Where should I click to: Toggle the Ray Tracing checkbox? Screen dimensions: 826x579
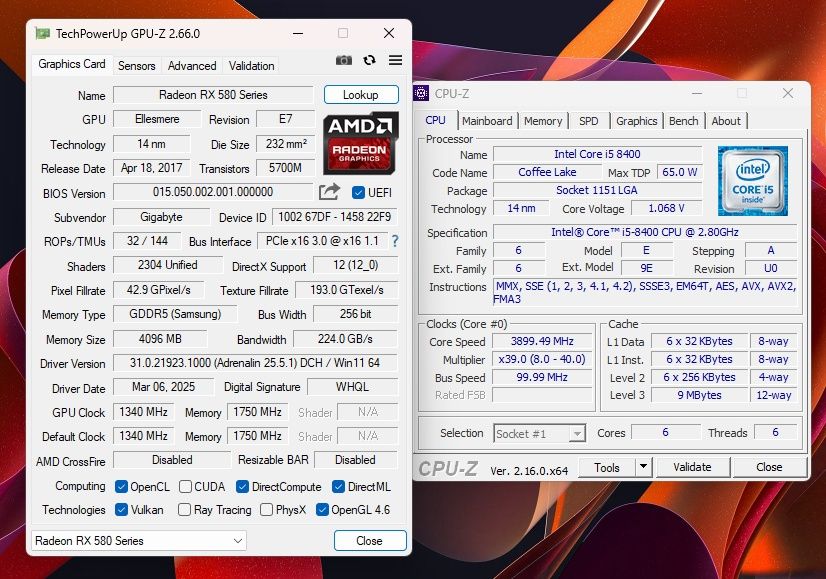(184, 510)
